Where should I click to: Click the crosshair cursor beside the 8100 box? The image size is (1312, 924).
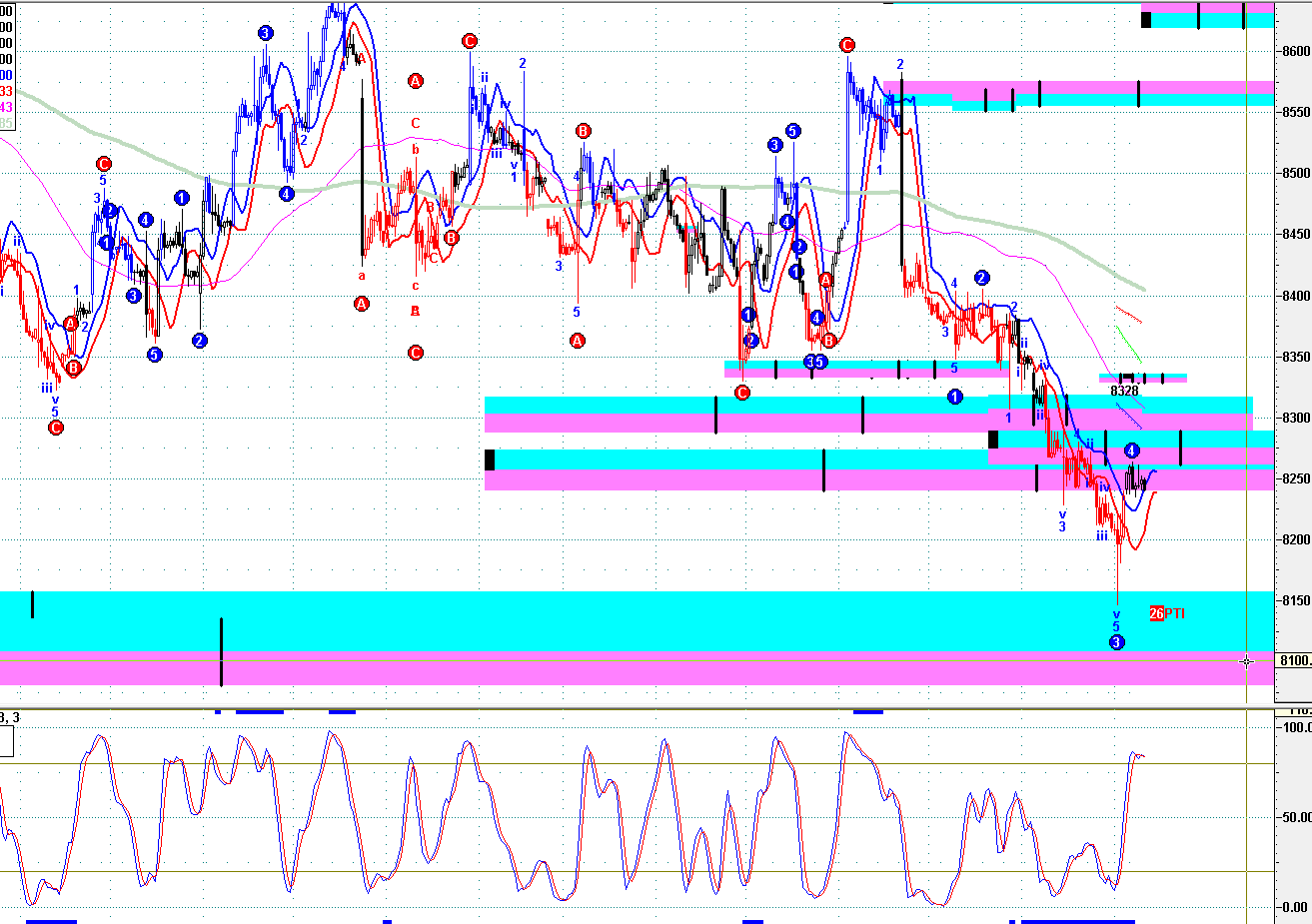click(x=1247, y=661)
